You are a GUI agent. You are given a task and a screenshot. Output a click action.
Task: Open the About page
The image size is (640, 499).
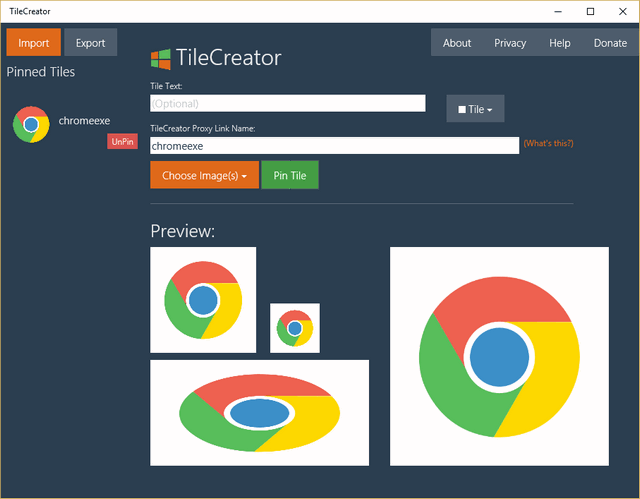point(457,43)
